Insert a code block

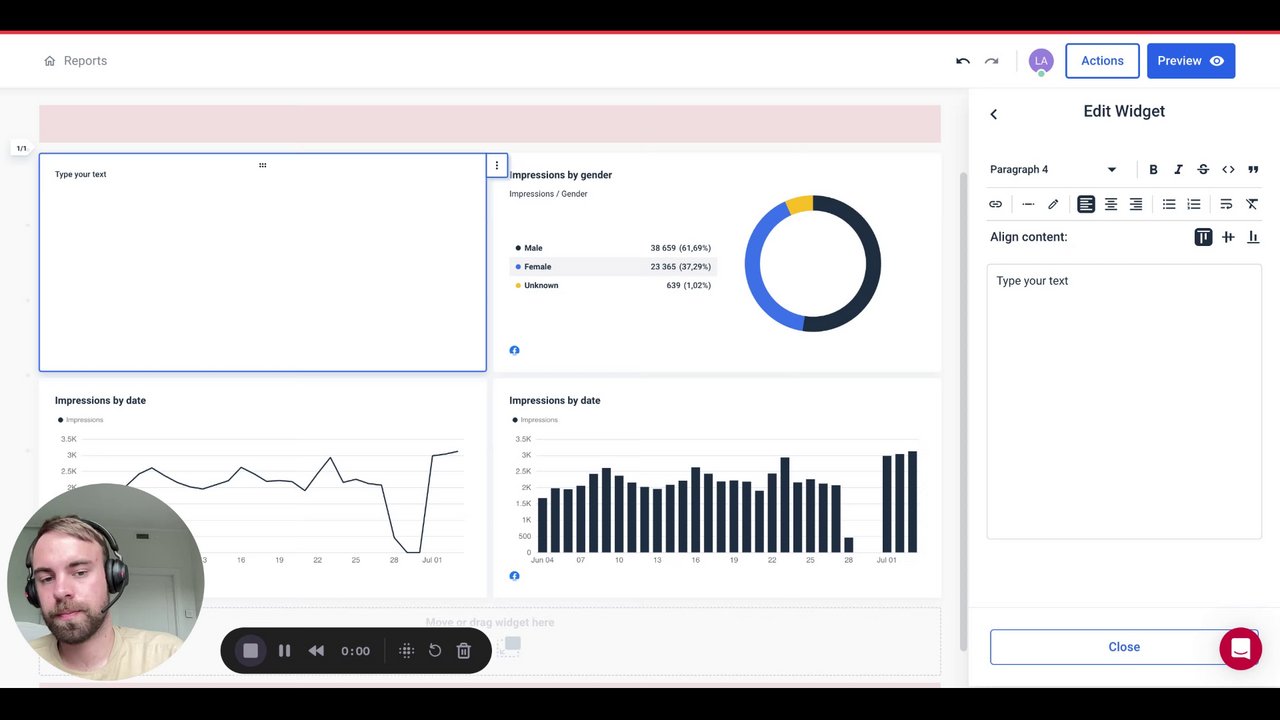(x=1228, y=170)
